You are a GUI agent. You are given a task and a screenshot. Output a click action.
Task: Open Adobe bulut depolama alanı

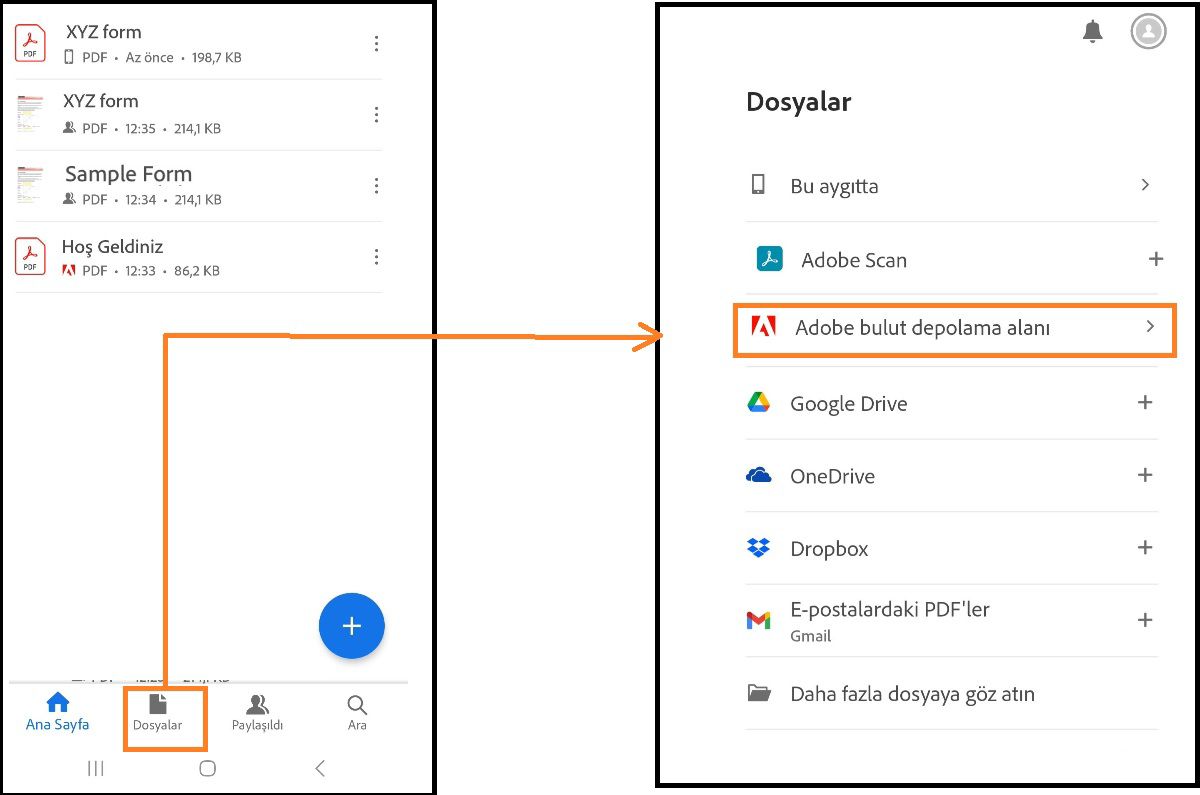coord(955,329)
